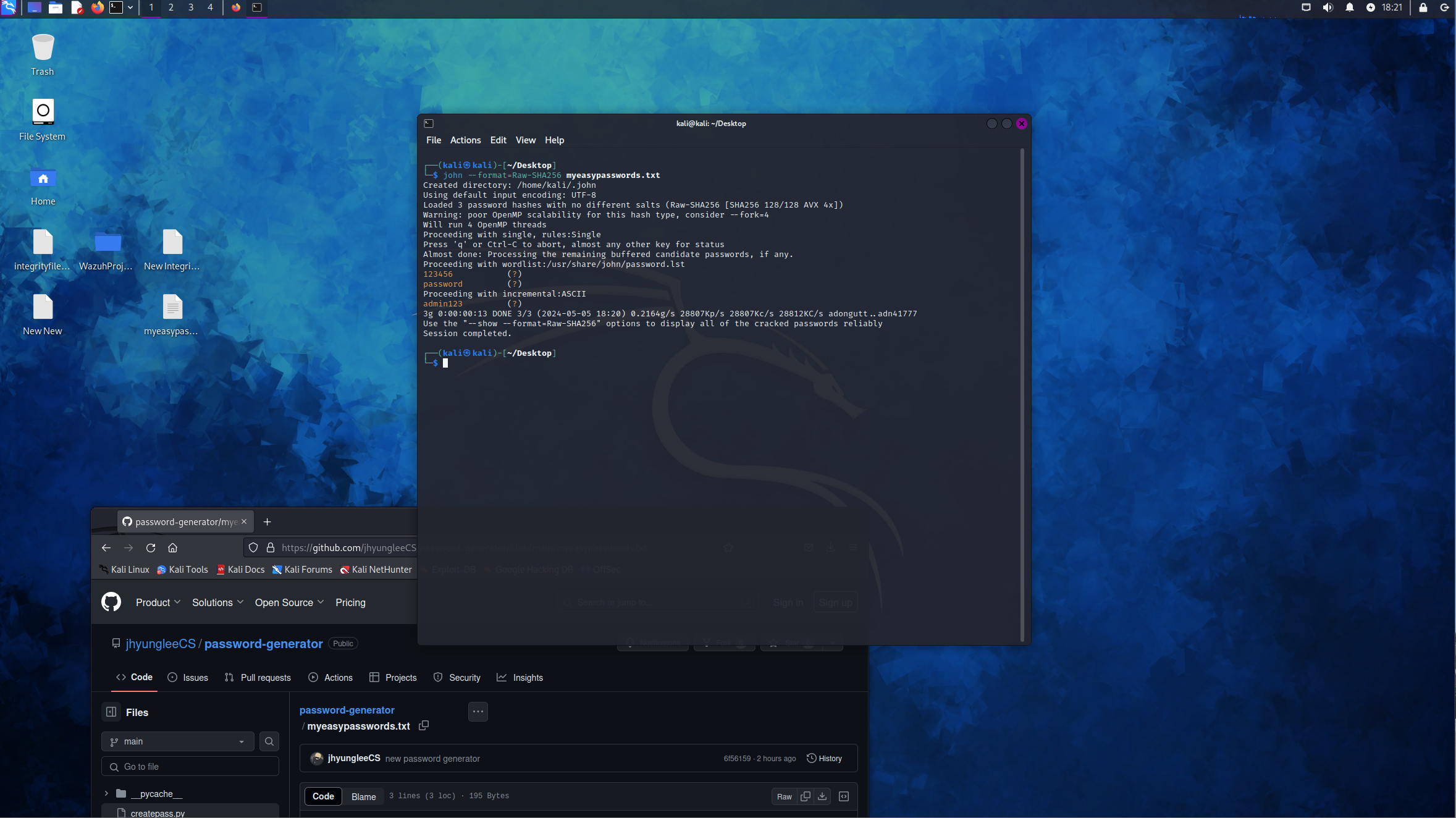Open network connection tray icon
This screenshot has width=1456, height=818.
1306,7
